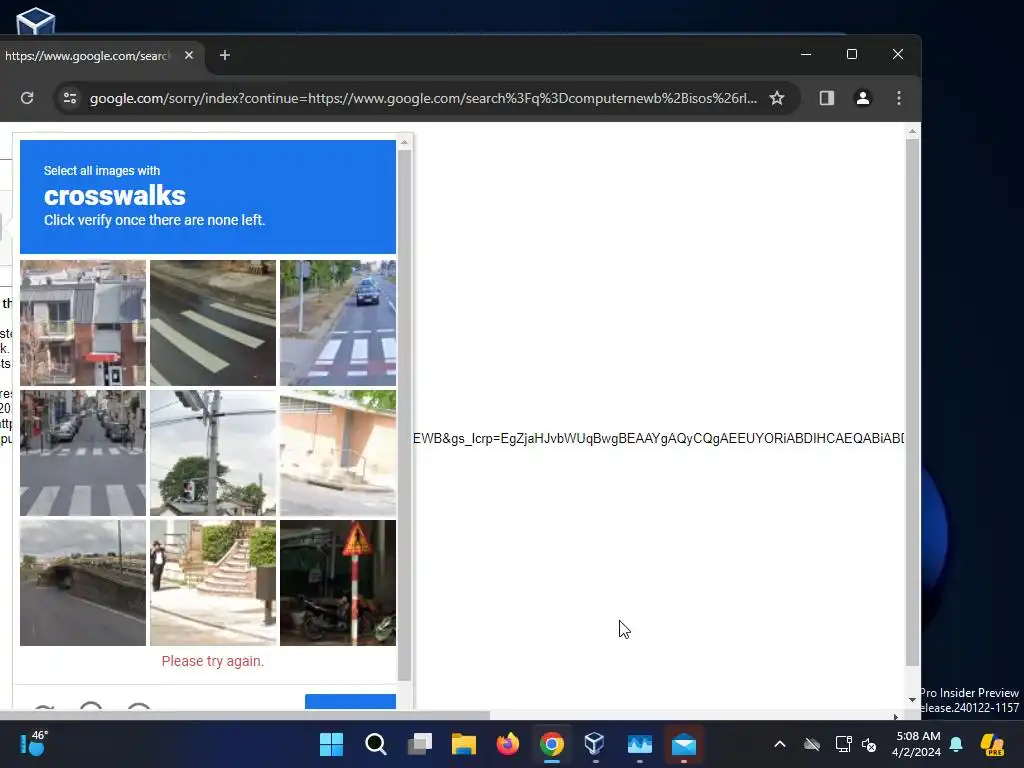Select the beige wall sidewalk tile

tap(338, 453)
